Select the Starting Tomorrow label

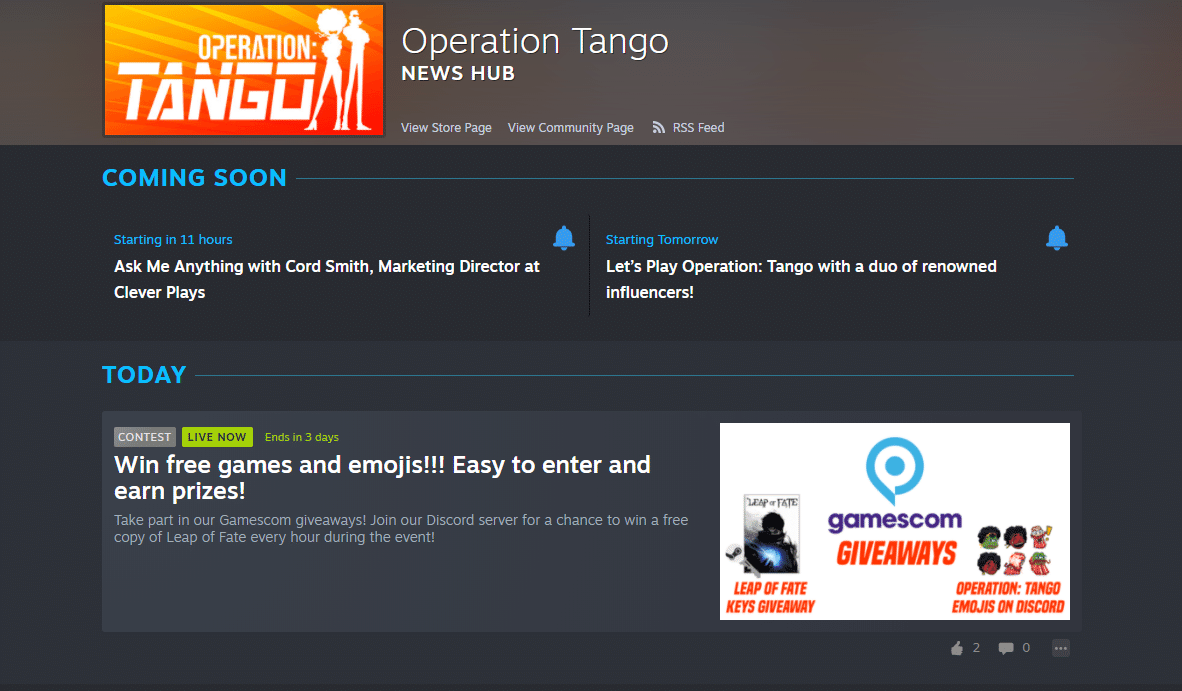point(662,240)
